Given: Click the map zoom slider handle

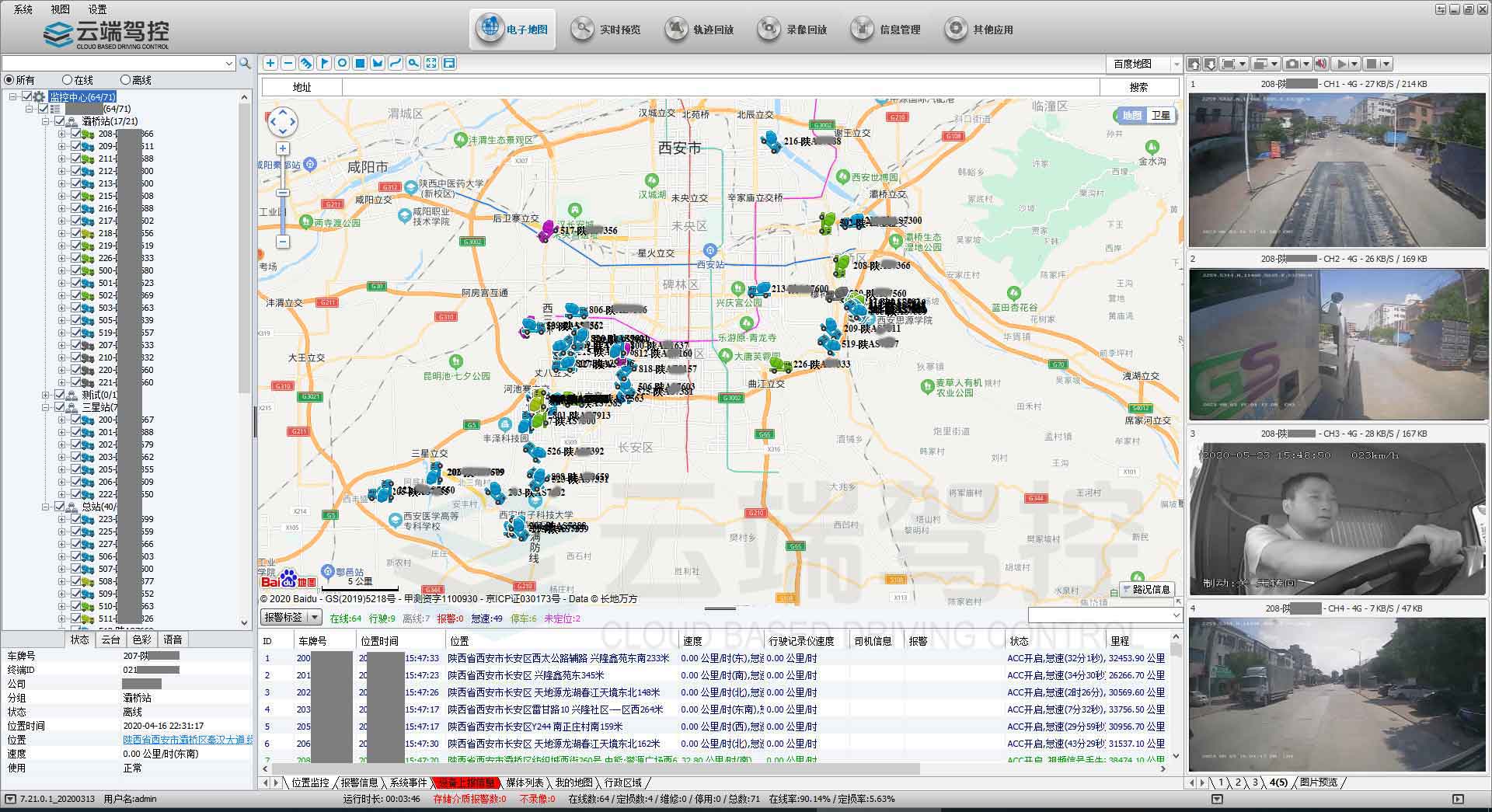Looking at the screenshot, I should click(x=283, y=193).
